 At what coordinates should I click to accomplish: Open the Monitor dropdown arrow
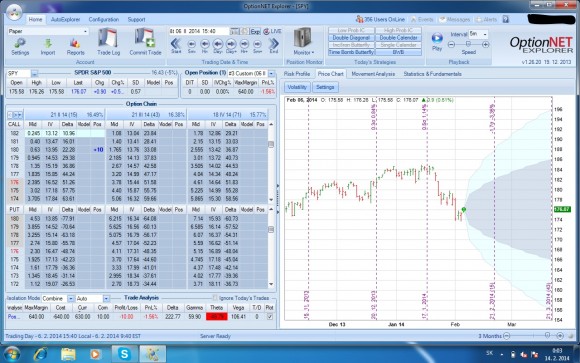(313, 53)
